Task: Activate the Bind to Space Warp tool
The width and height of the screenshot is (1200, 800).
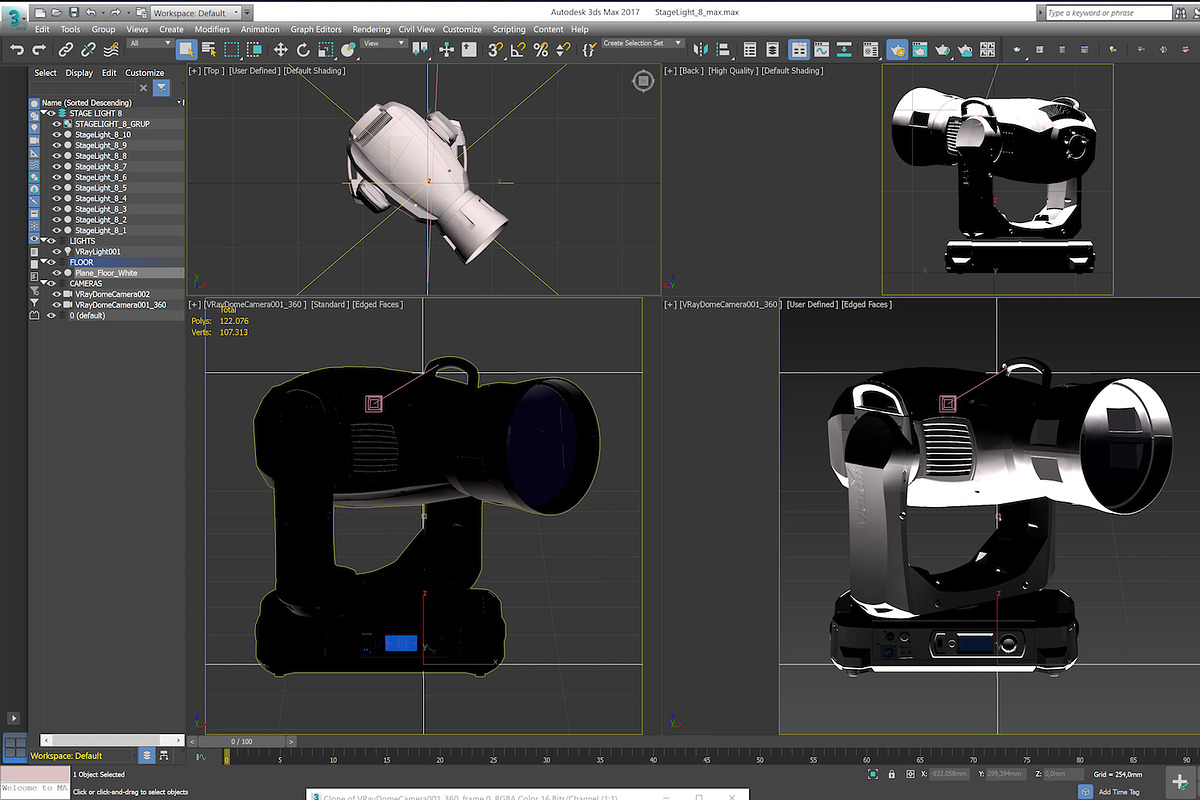Action: 110,49
